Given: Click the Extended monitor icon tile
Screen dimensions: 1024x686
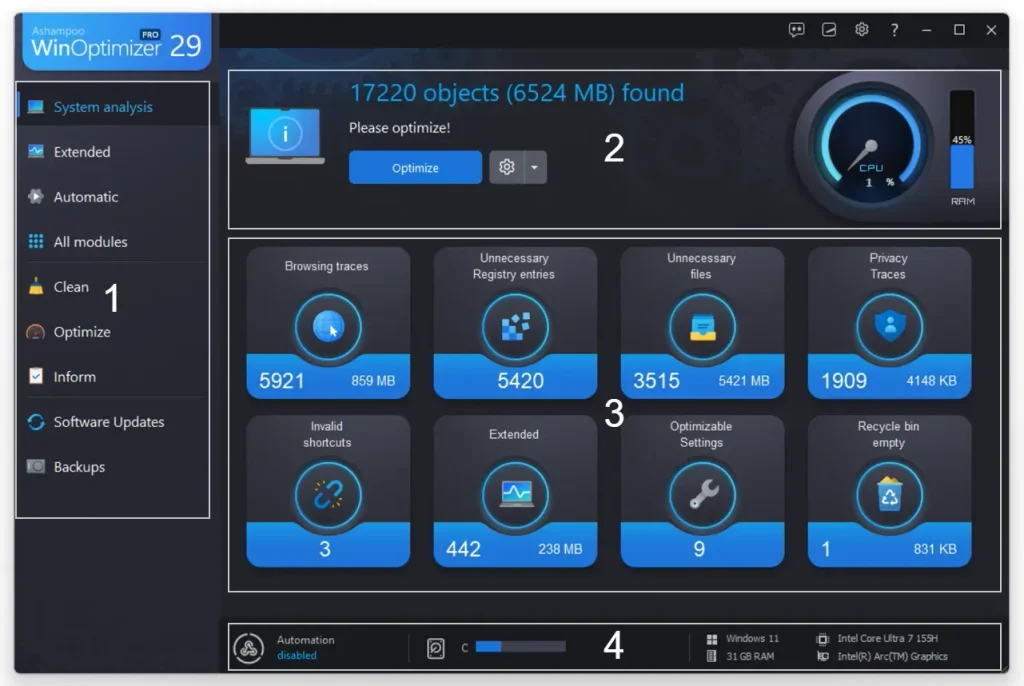Looking at the screenshot, I should click(x=515, y=495).
